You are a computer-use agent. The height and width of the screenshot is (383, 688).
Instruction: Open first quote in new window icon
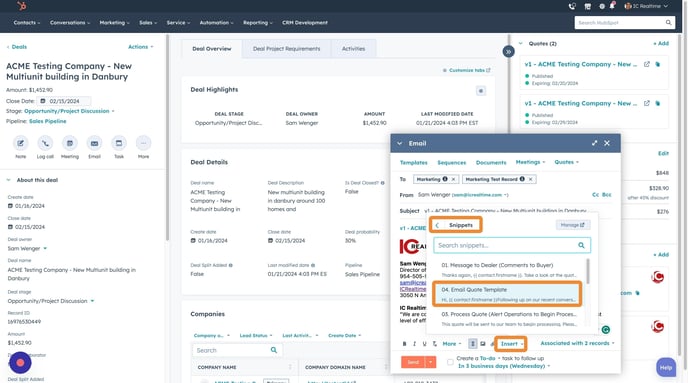(x=647, y=64)
